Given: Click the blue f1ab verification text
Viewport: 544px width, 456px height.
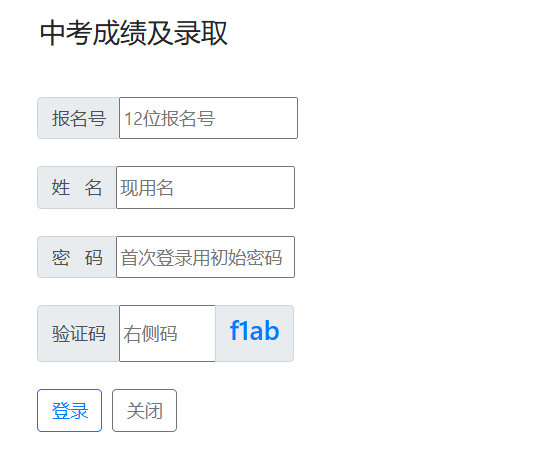Looking at the screenshot, I should tap(254, 330).
